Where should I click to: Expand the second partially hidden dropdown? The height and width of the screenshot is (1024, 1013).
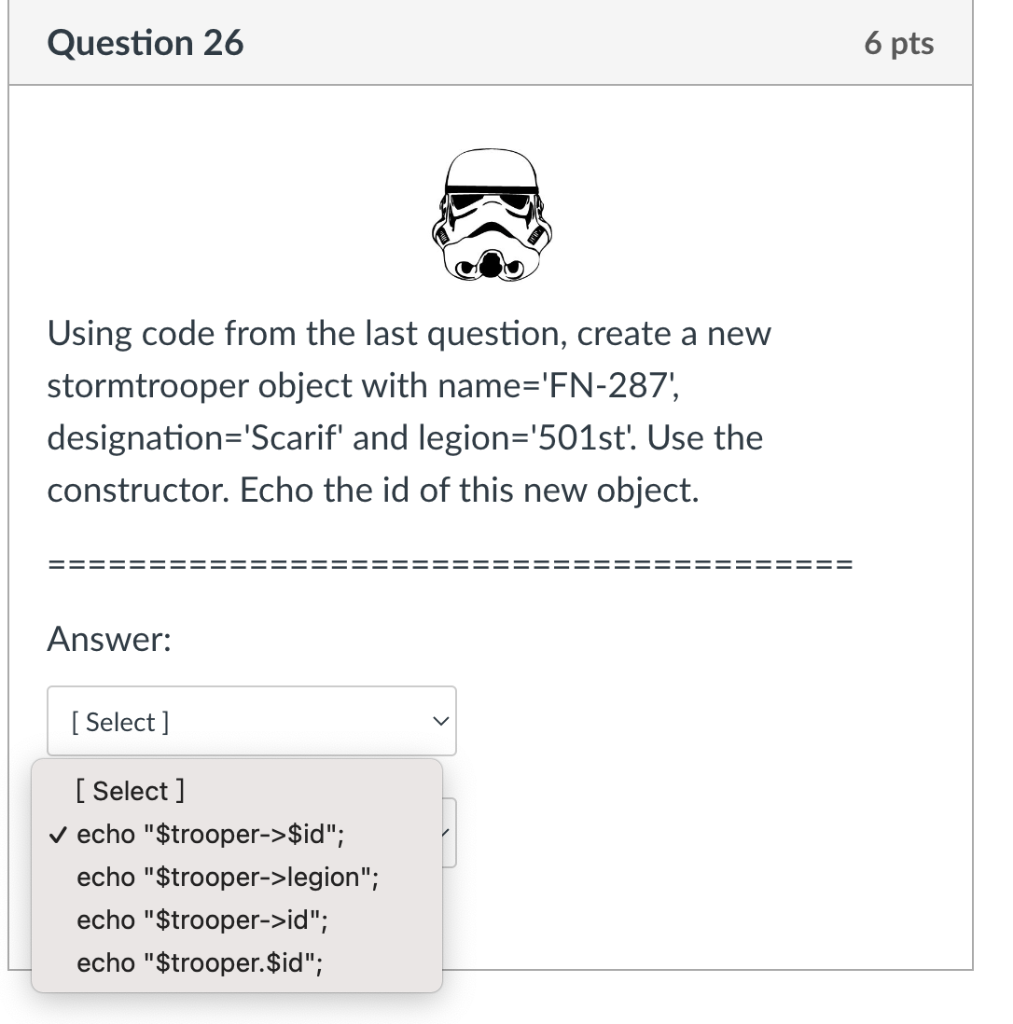449,833
